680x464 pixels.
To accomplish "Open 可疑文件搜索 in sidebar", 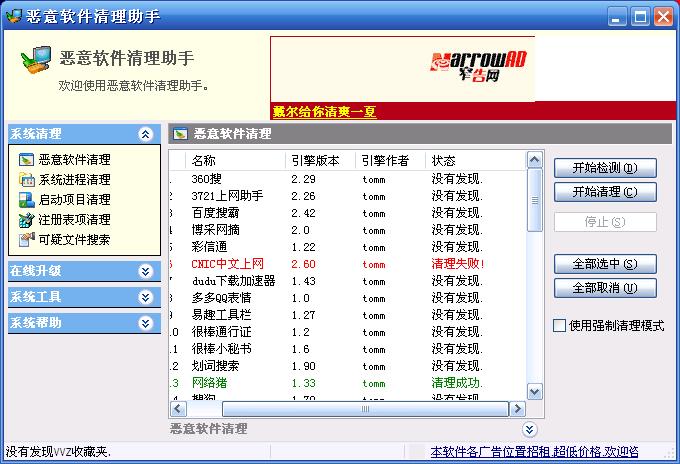I will coord(74,239).
